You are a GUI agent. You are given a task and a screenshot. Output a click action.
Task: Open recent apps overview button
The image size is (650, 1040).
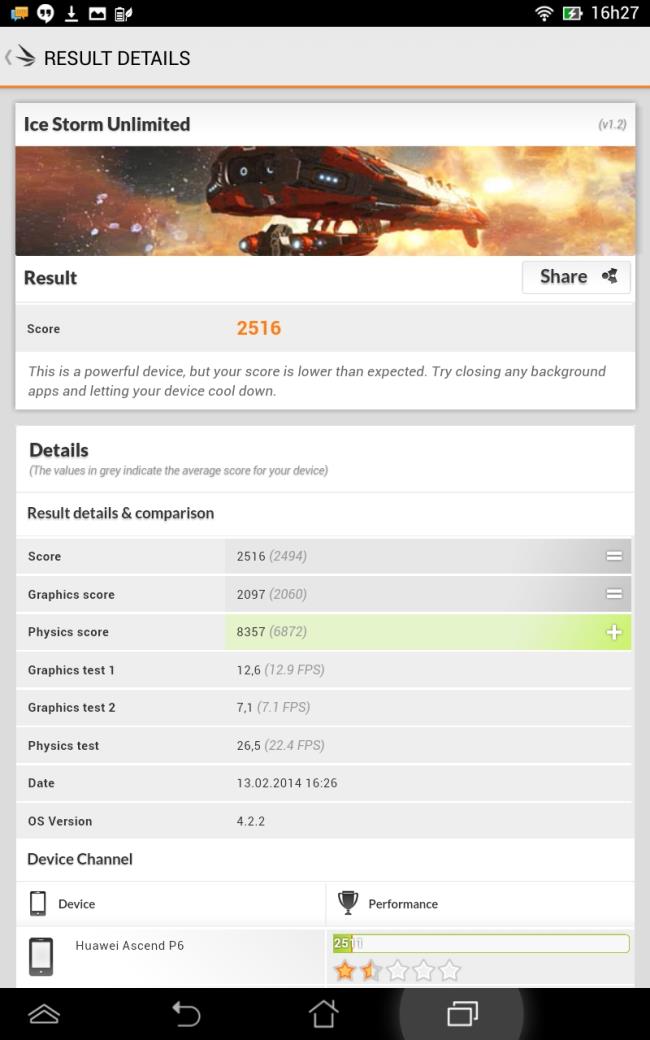tap(462, 1013)
